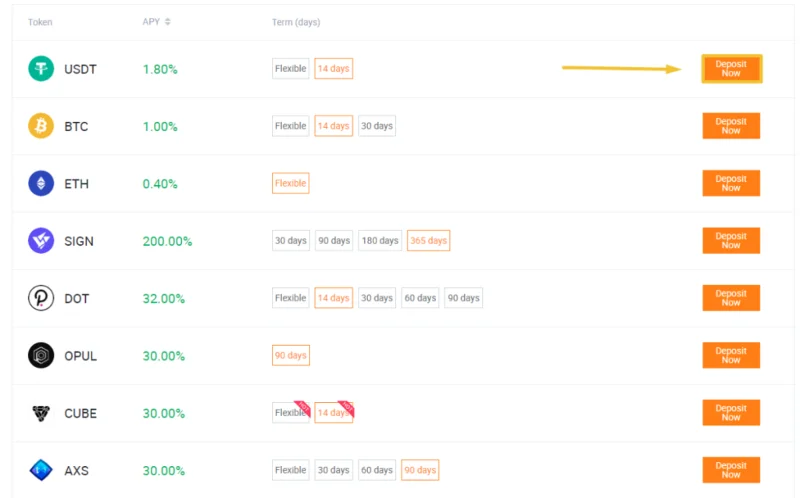Pick 90 days term for DOT
800x498 pixels.
click(x=464, y=298)
